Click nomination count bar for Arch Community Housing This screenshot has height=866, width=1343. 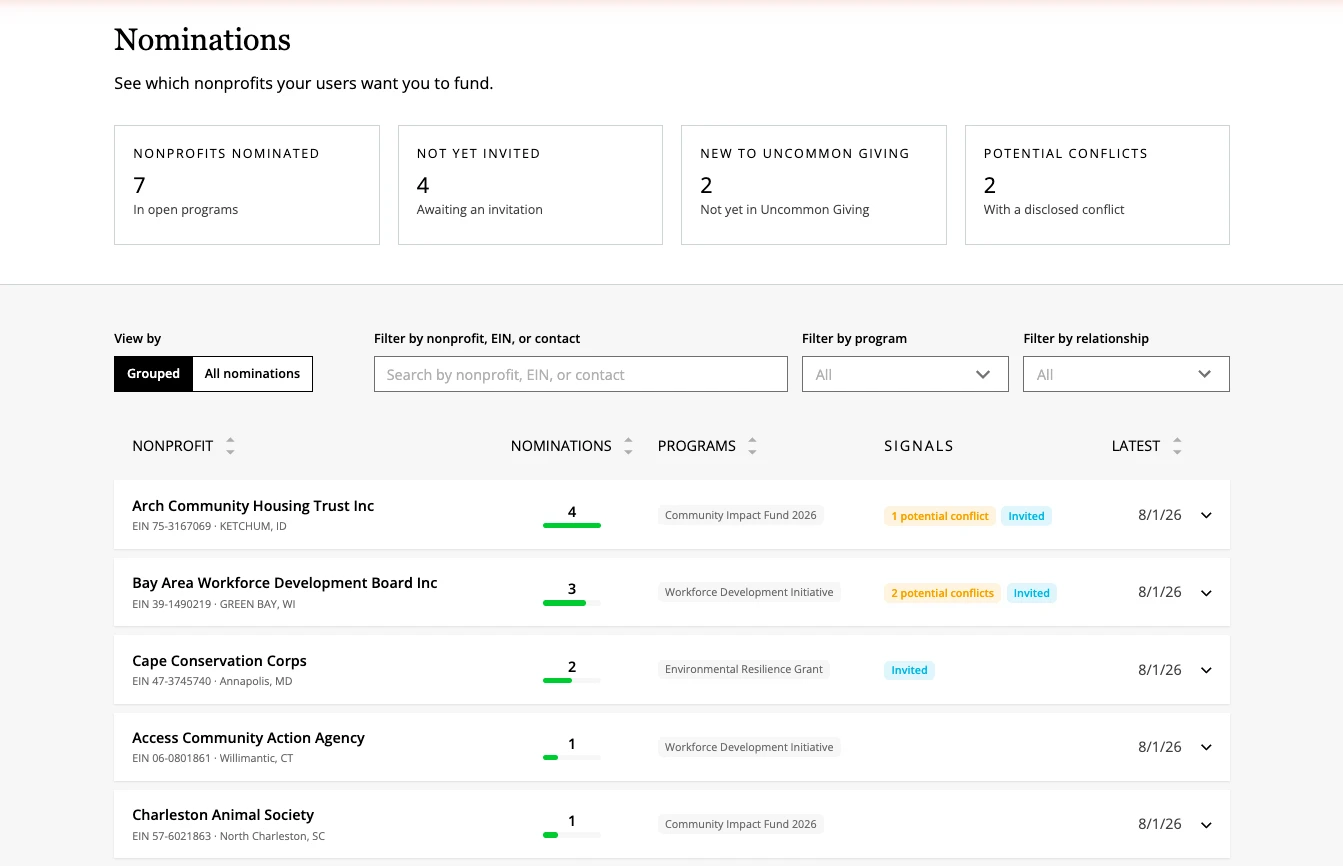tap(572, 525)
